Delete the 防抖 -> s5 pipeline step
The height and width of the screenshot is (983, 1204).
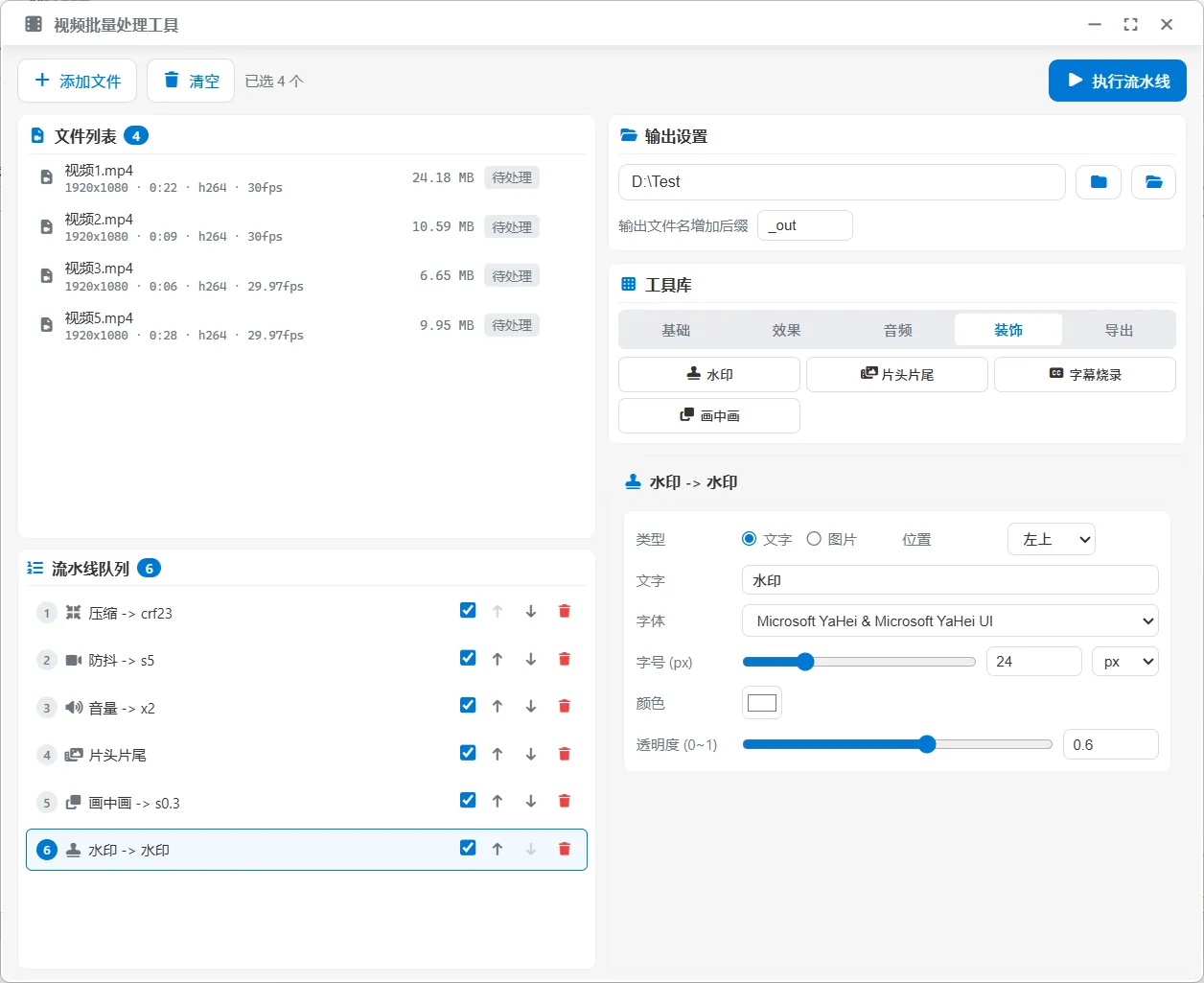click(x=564, y=659)
